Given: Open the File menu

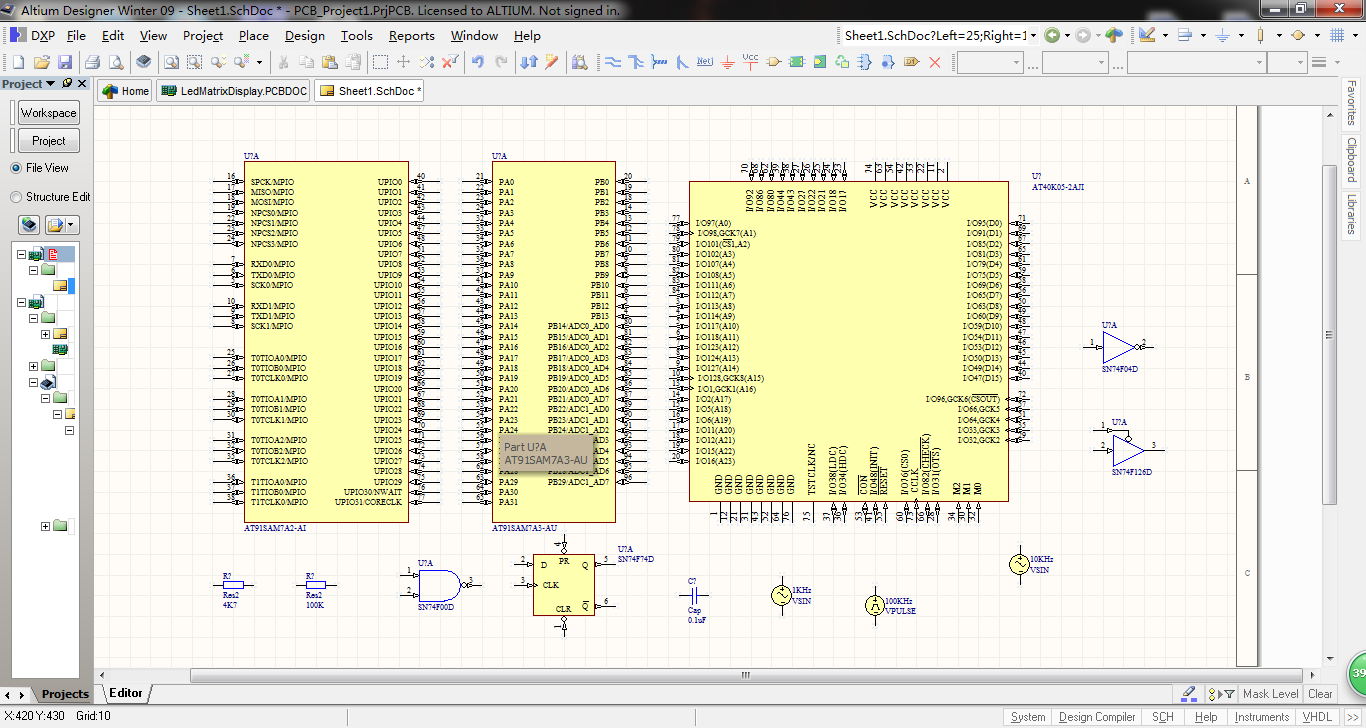Looking at the screenshot, I should pyautogui.click(x=76, y=35).
